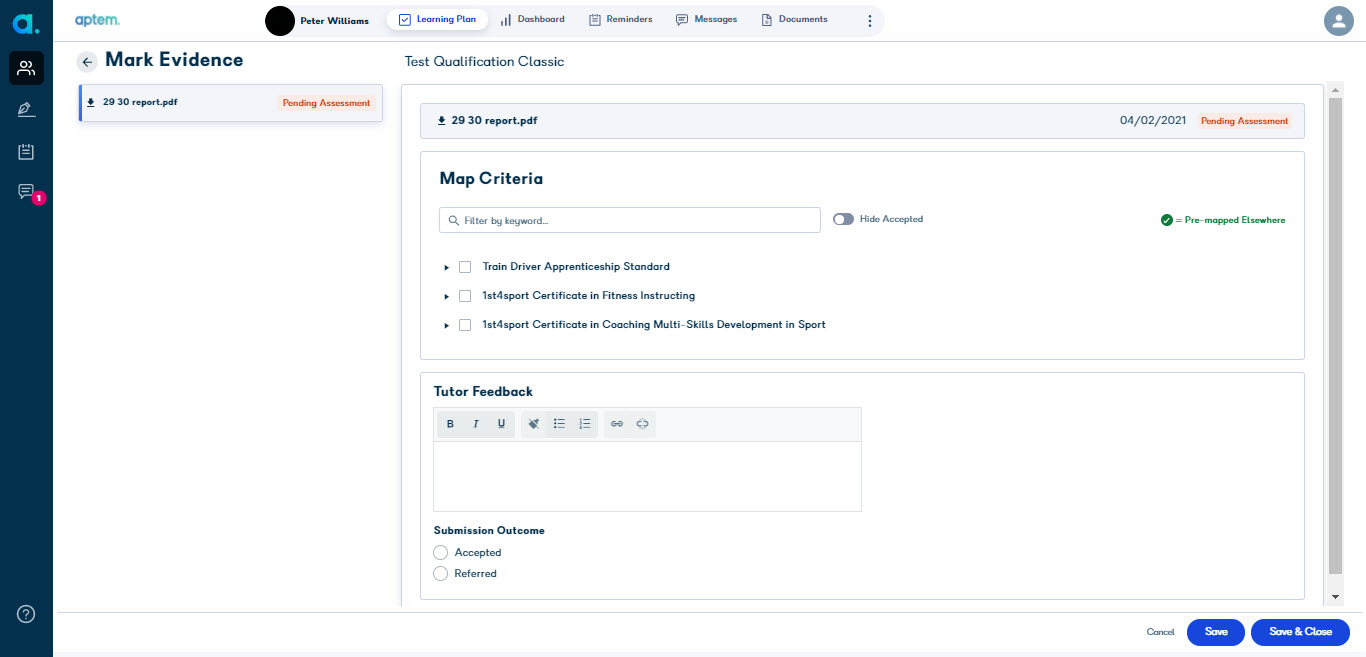Click Pending Assessment badge in left list
The height and width of the screenshot is (657, 1366).
pyautogui.click(x=326, y=103)
